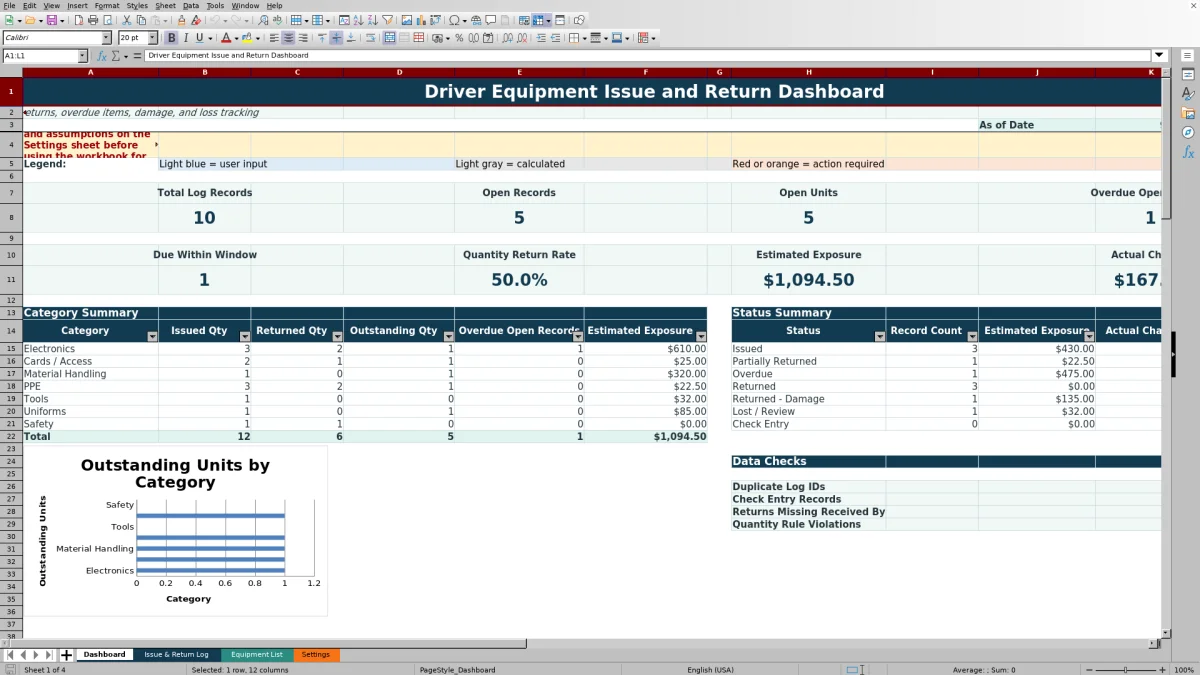This screenshot has width=1200, height=675.
Task: Open the Returned Qty filter dropdown
Action: point(337,337)
